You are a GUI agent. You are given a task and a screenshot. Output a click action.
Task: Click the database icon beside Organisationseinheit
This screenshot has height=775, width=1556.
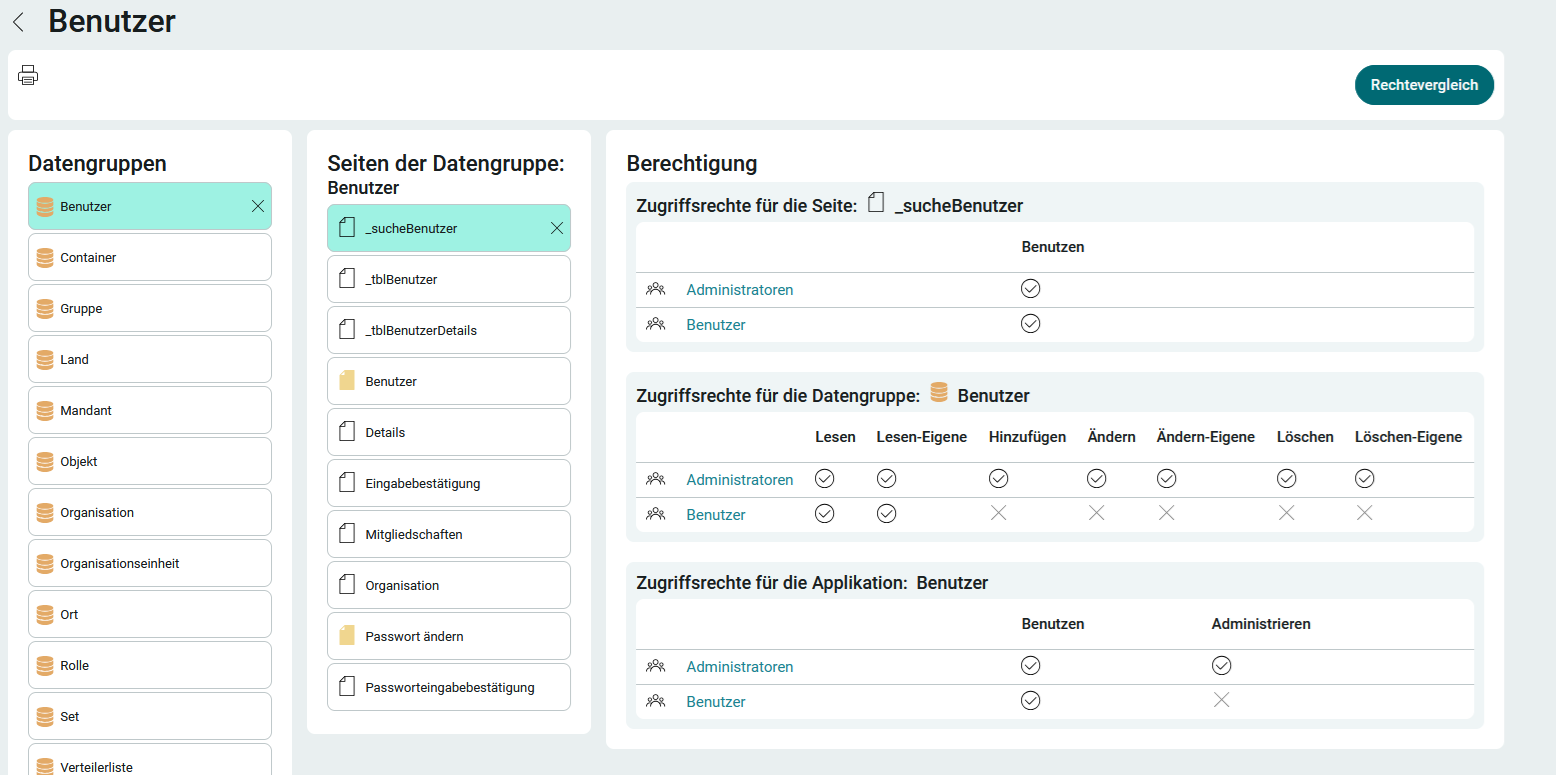pyautogui.click(x=44, y=563)
